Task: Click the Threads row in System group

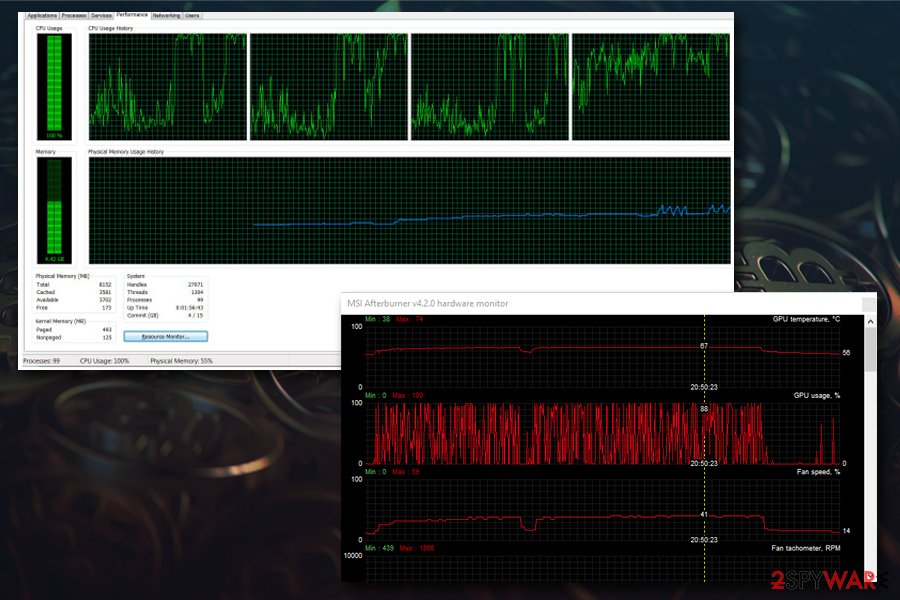Action: [165, 292]
